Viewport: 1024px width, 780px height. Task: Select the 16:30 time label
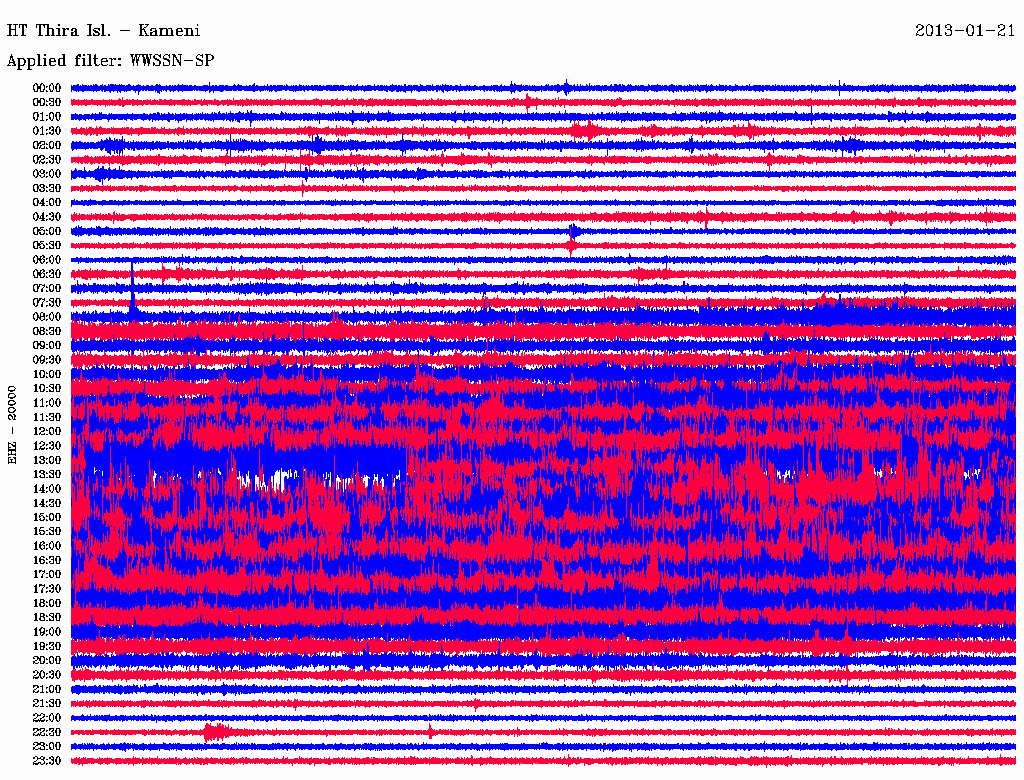46,560
